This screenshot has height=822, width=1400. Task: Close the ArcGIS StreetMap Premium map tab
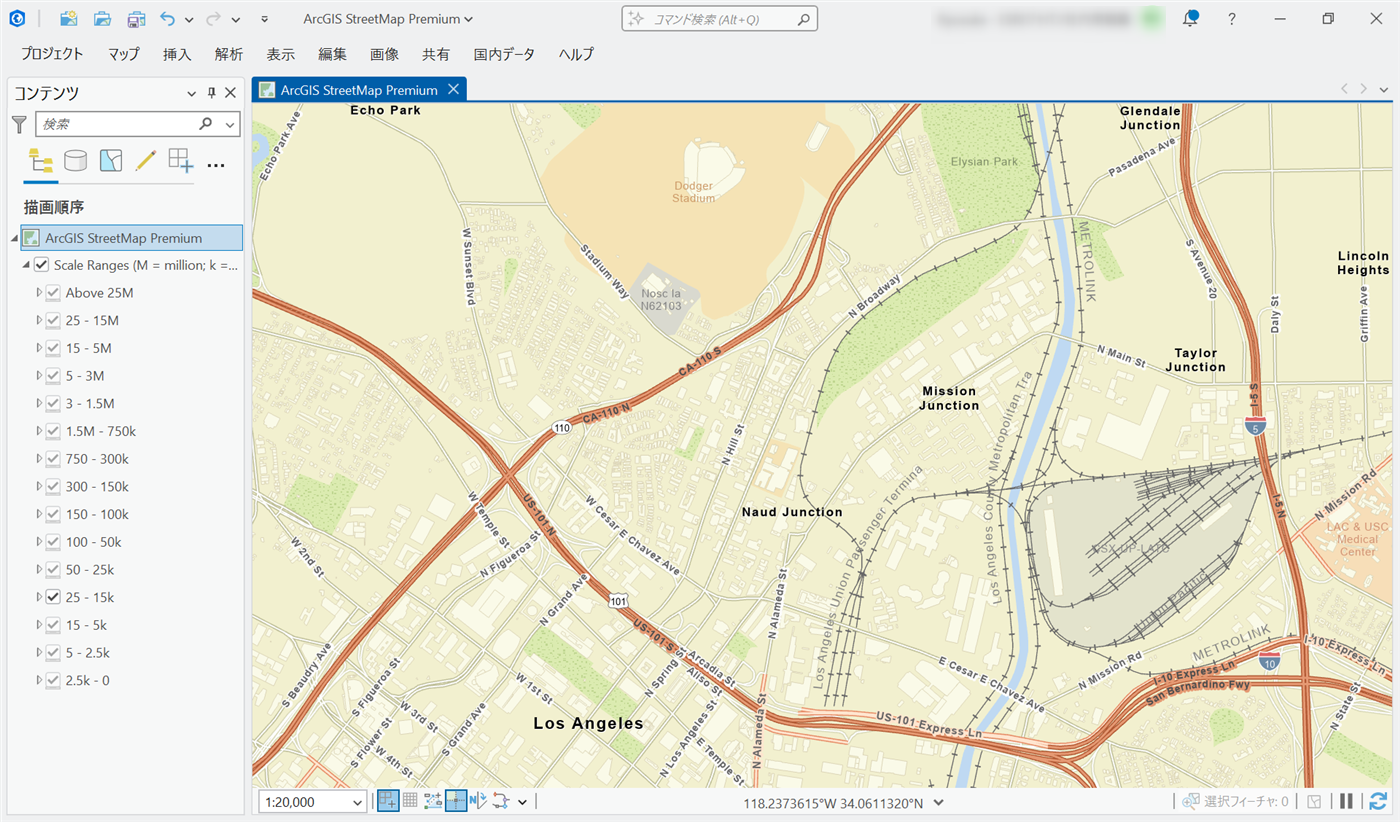tap(453, 89)
